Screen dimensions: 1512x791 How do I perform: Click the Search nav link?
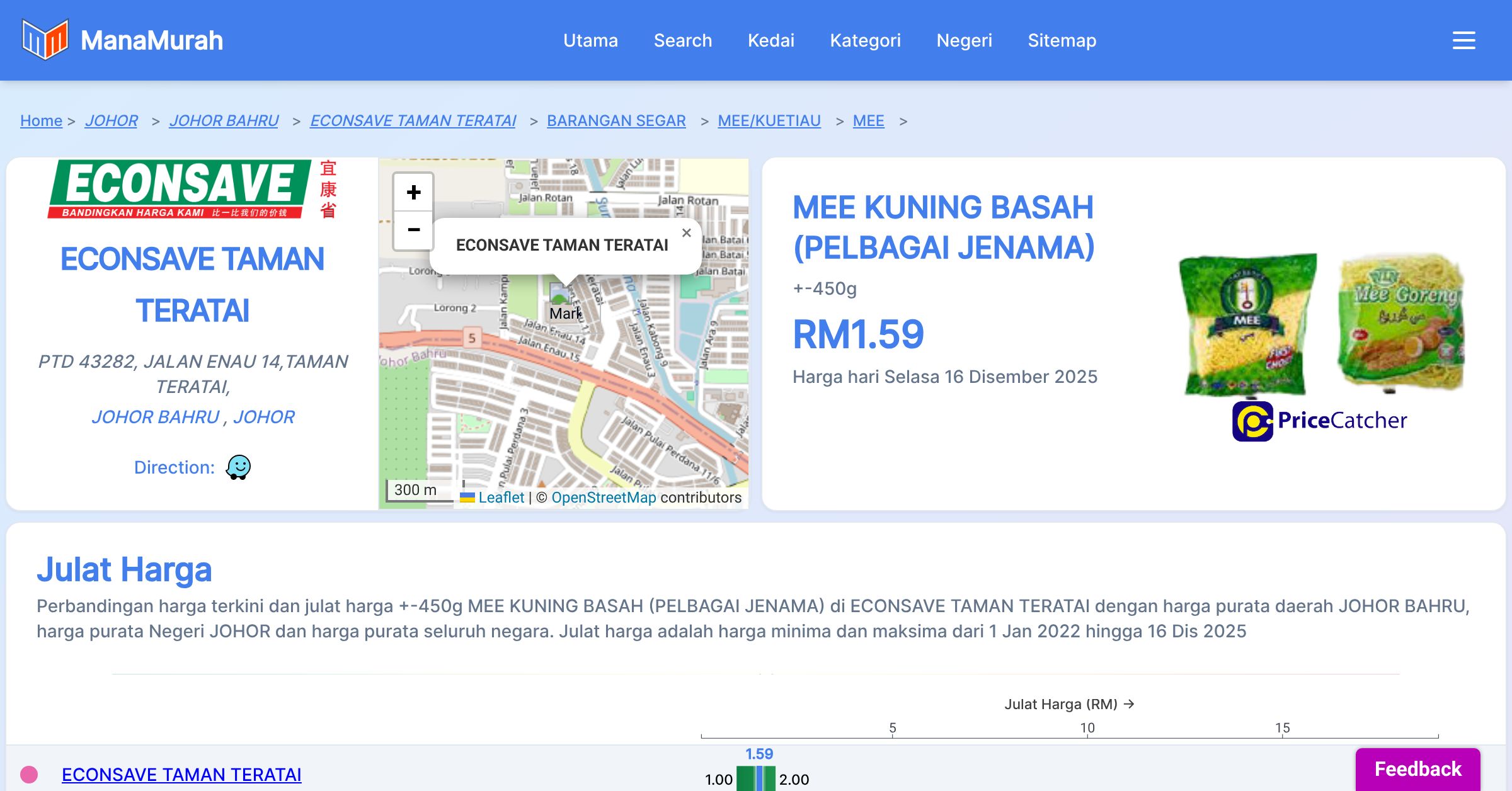click(x=682, y=40)
